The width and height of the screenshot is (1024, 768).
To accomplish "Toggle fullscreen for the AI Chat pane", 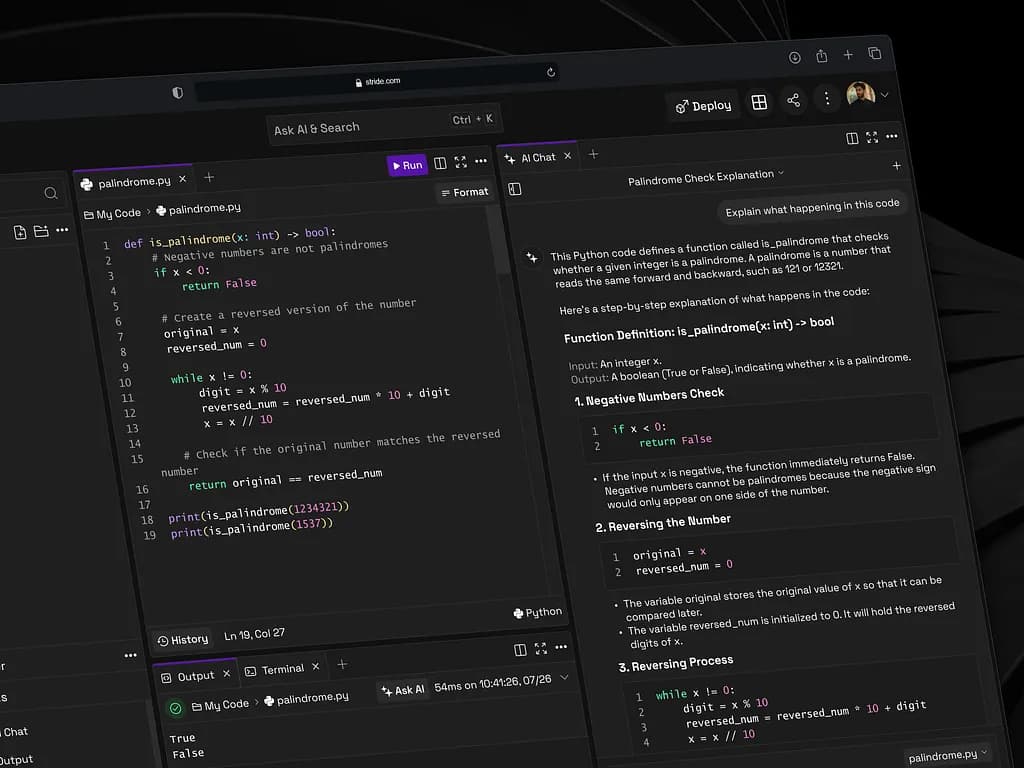I will coord(872,138).
